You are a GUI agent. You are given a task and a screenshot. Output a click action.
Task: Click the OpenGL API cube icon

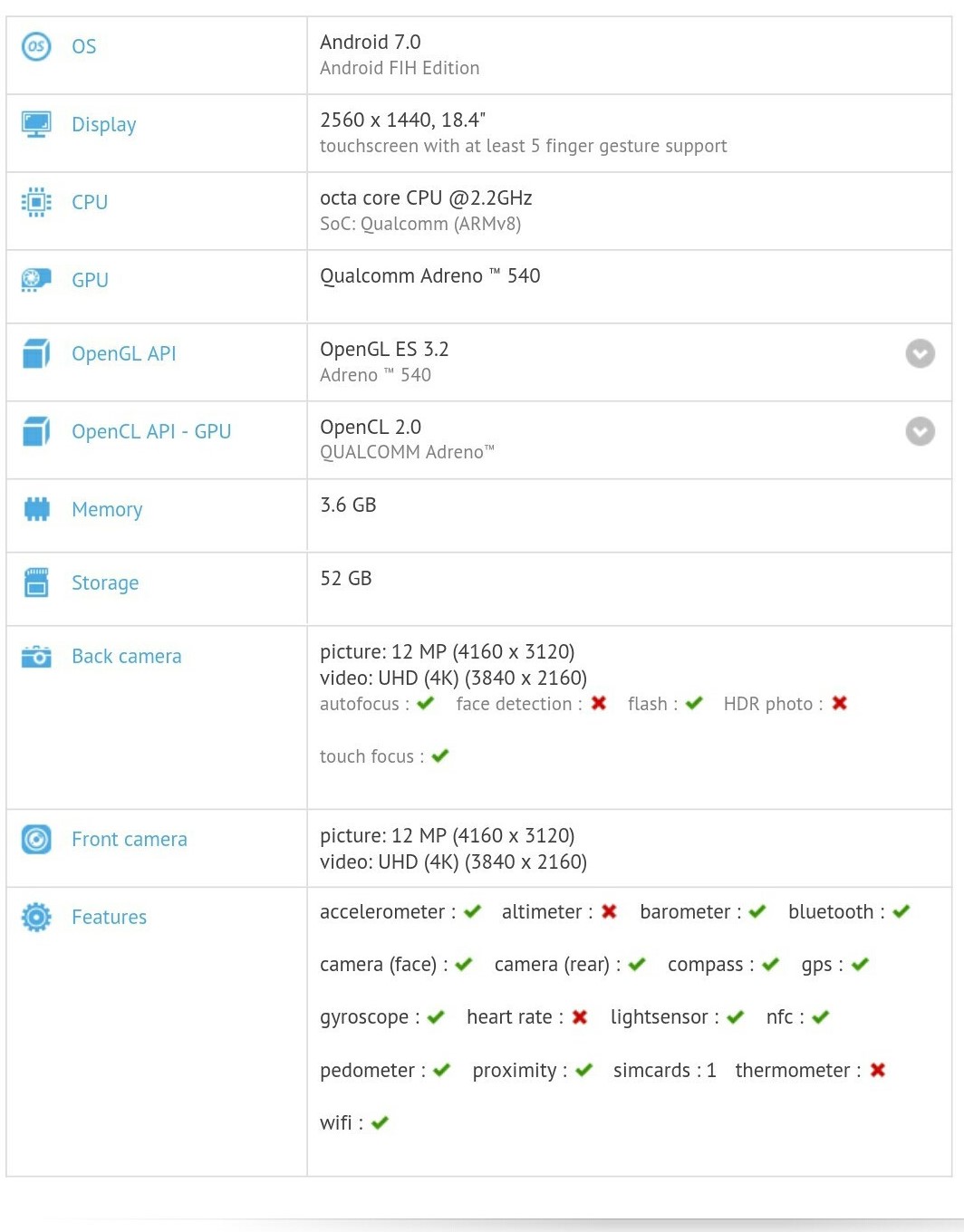36,353
